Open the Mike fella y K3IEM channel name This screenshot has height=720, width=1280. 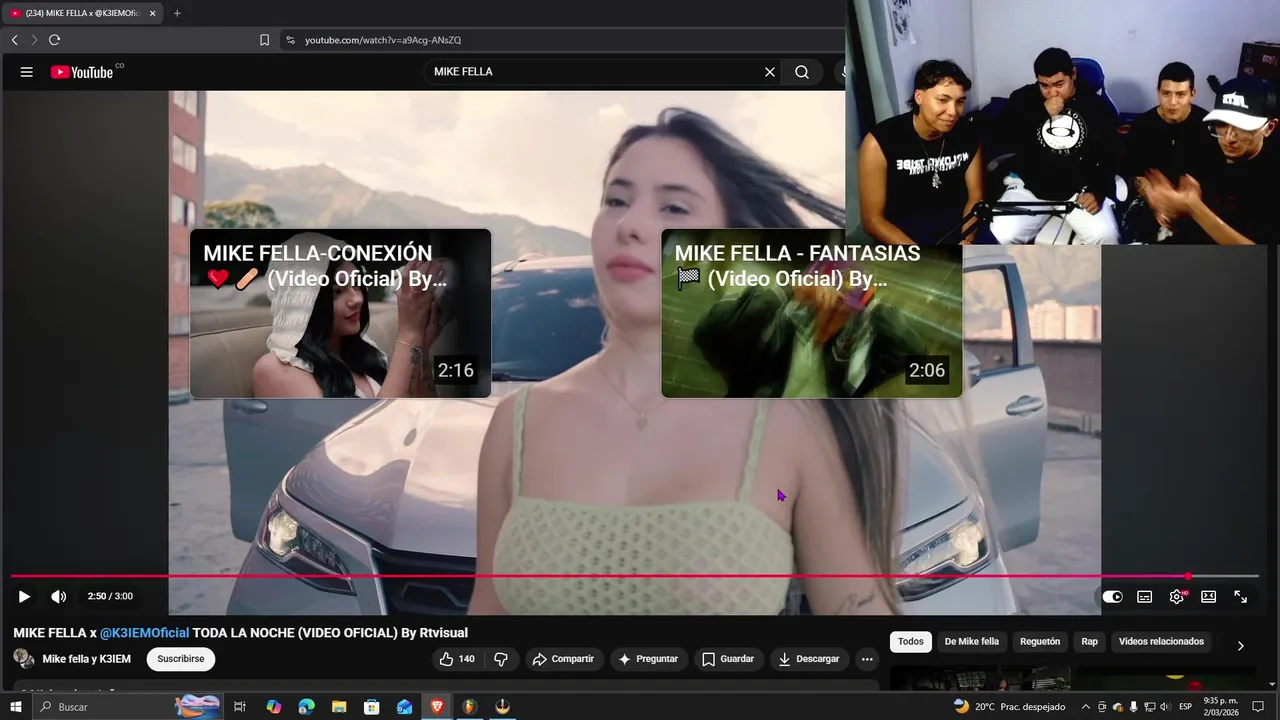86,659
